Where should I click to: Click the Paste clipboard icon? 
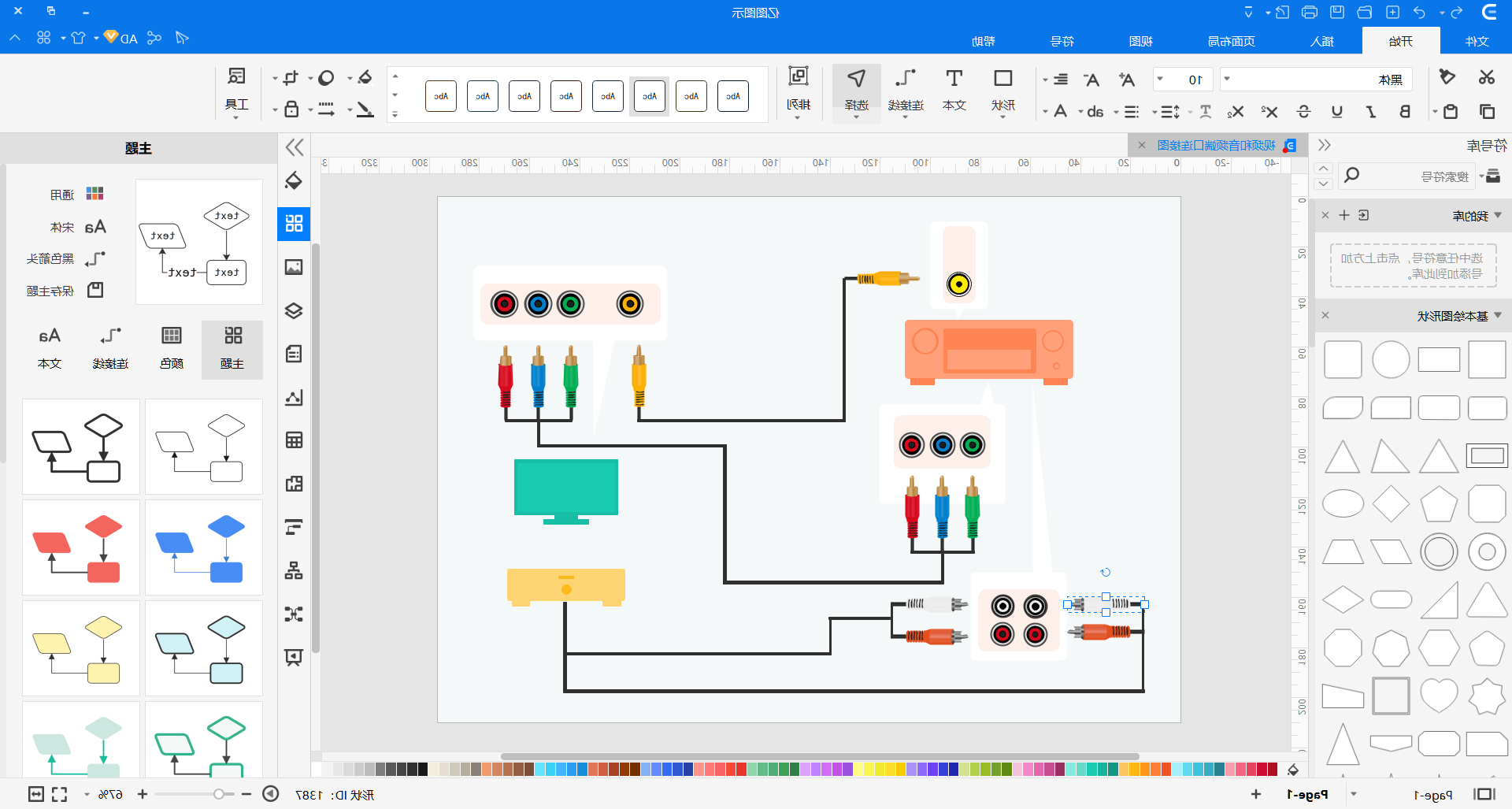coord(1451,112)
